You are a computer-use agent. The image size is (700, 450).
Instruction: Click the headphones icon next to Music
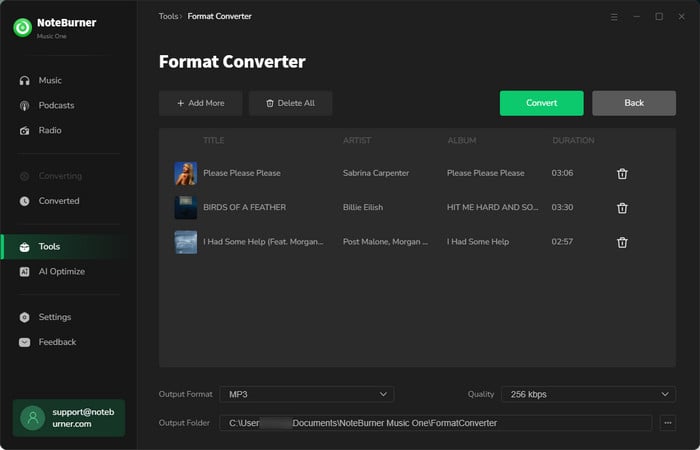coord(25,80)
